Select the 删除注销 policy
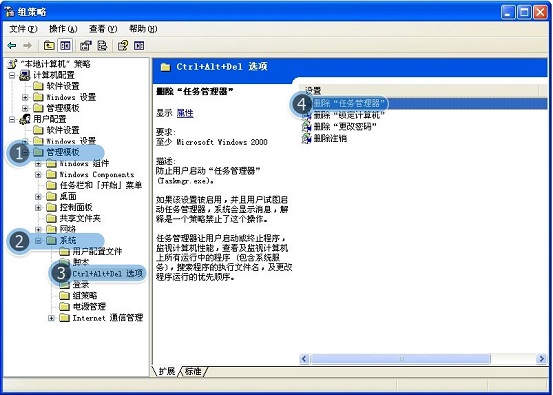 (330, 138)
